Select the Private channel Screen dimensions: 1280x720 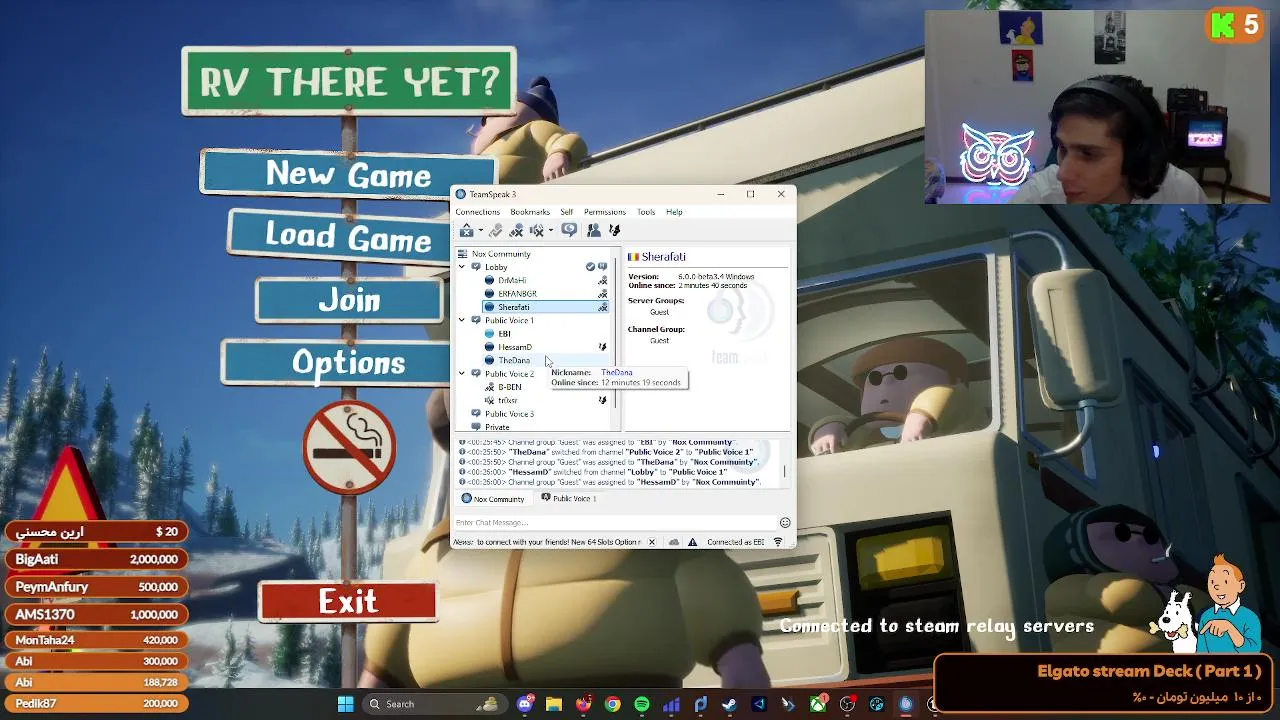click(497, 427)
